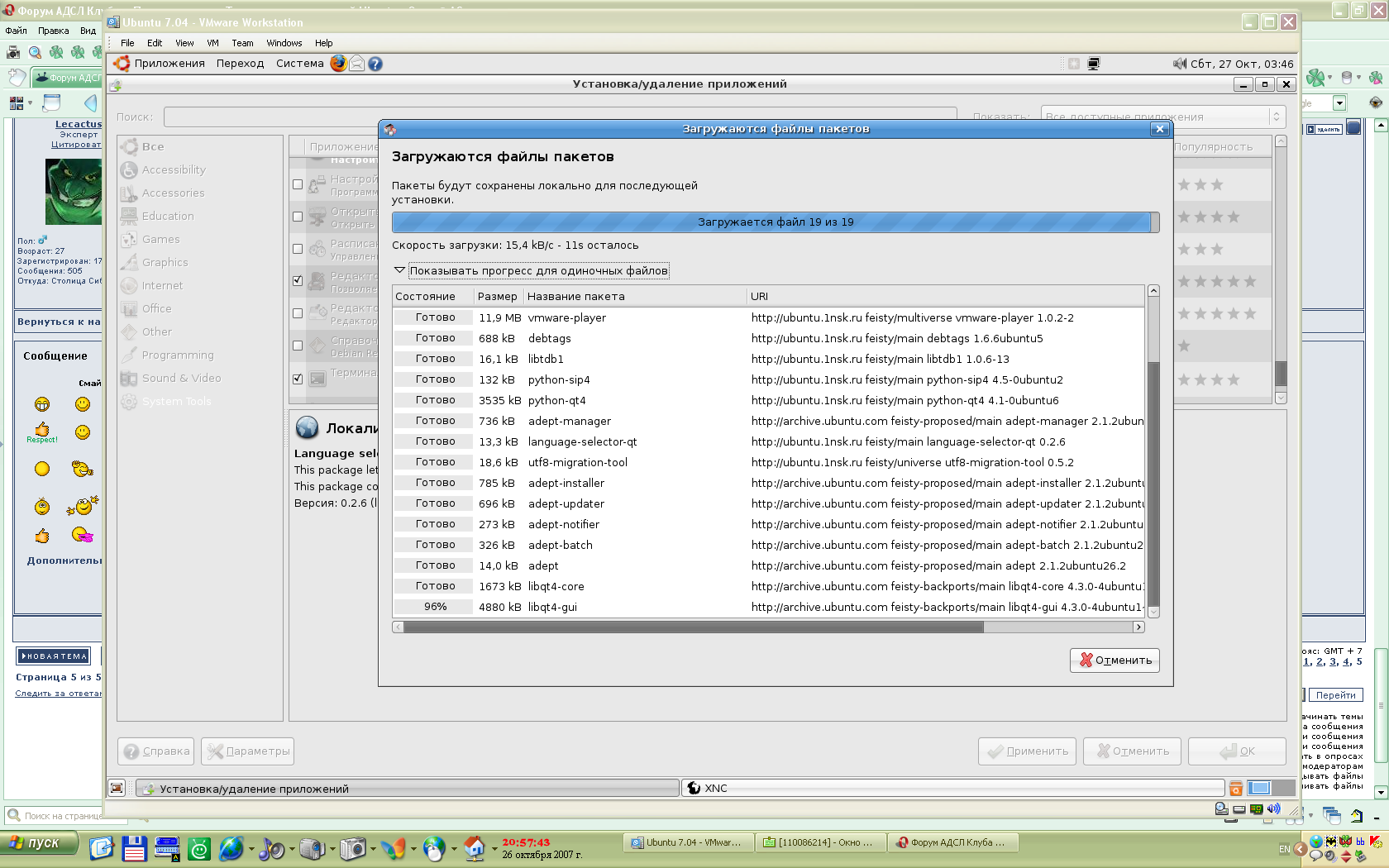Click the volume speaker icon in panel
Image resolution: width=1389 pixels, height=868 pixels.
click(x=1179, y=64)
